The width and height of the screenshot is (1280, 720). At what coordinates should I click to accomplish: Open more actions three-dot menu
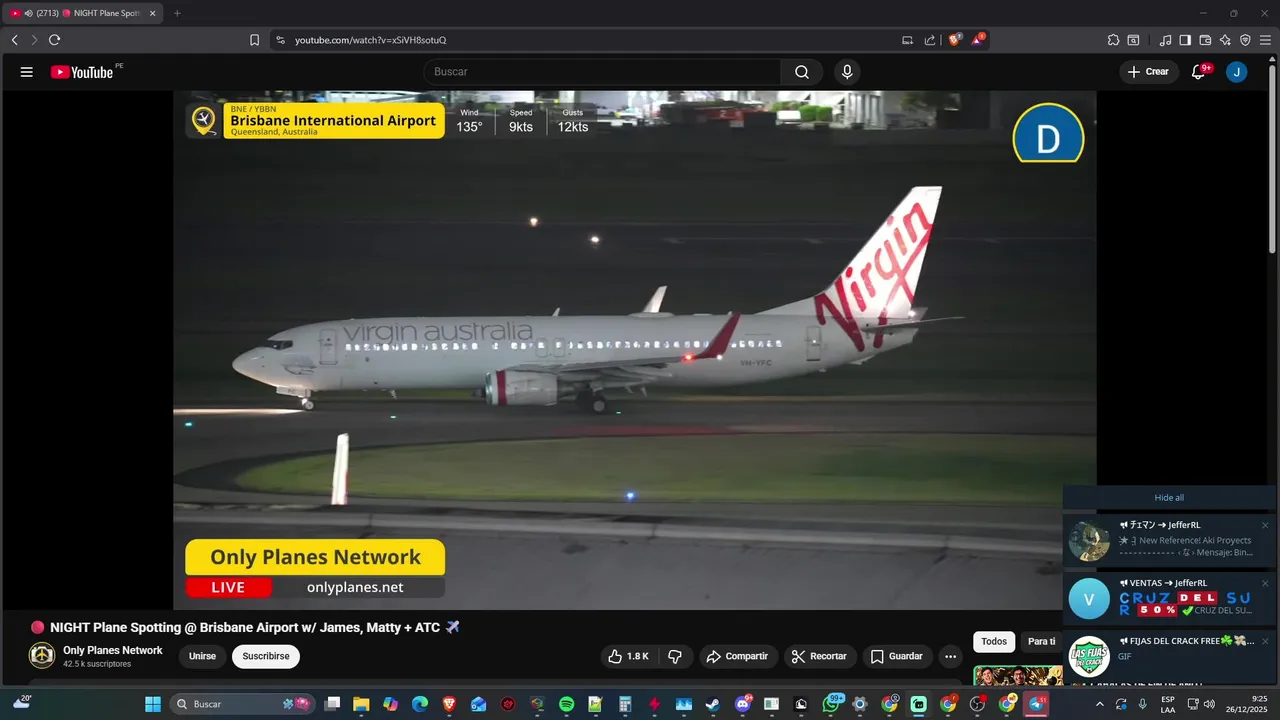click(950, 657)
